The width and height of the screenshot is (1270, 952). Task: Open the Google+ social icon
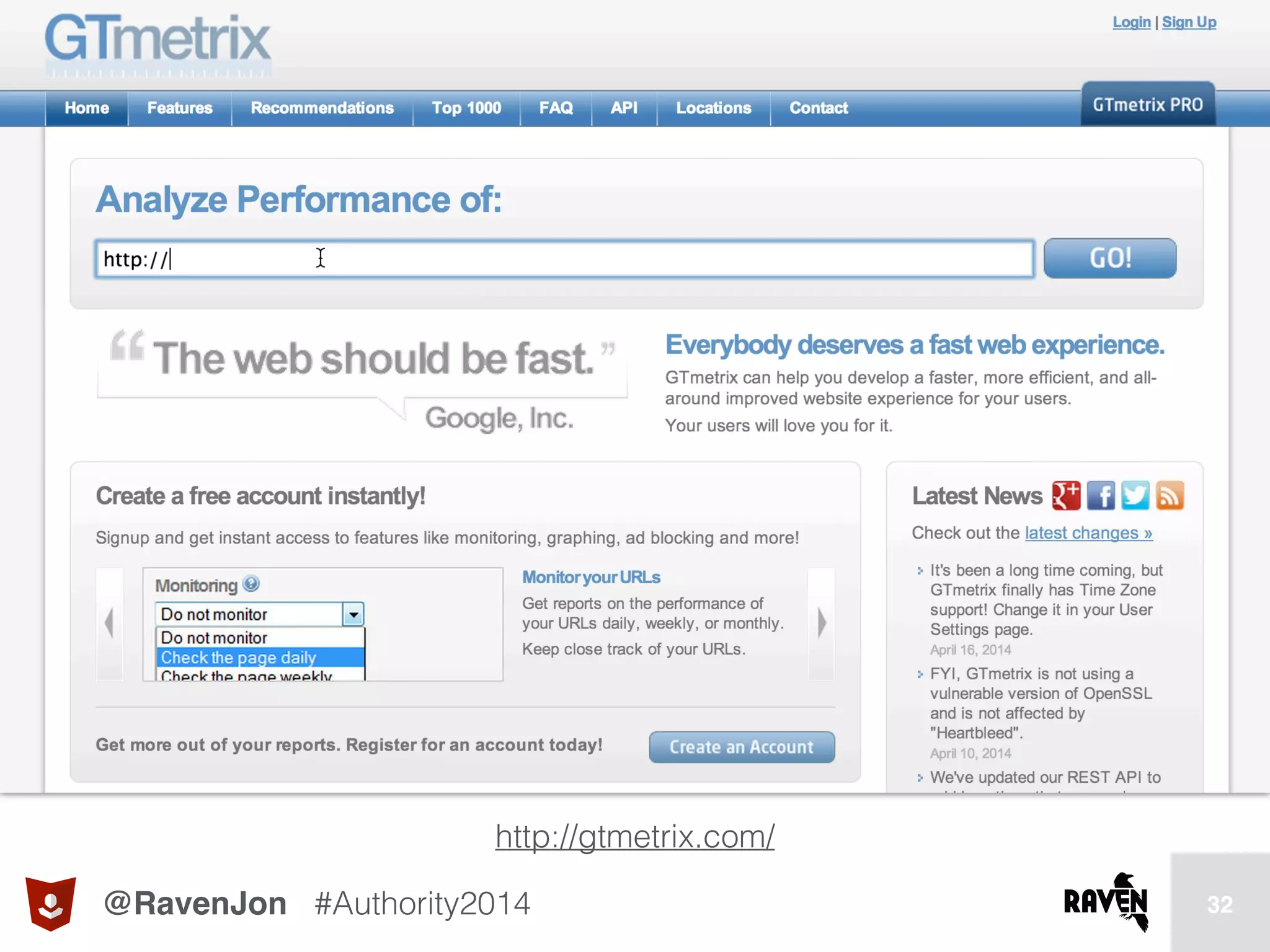[x=1066, y=496]
